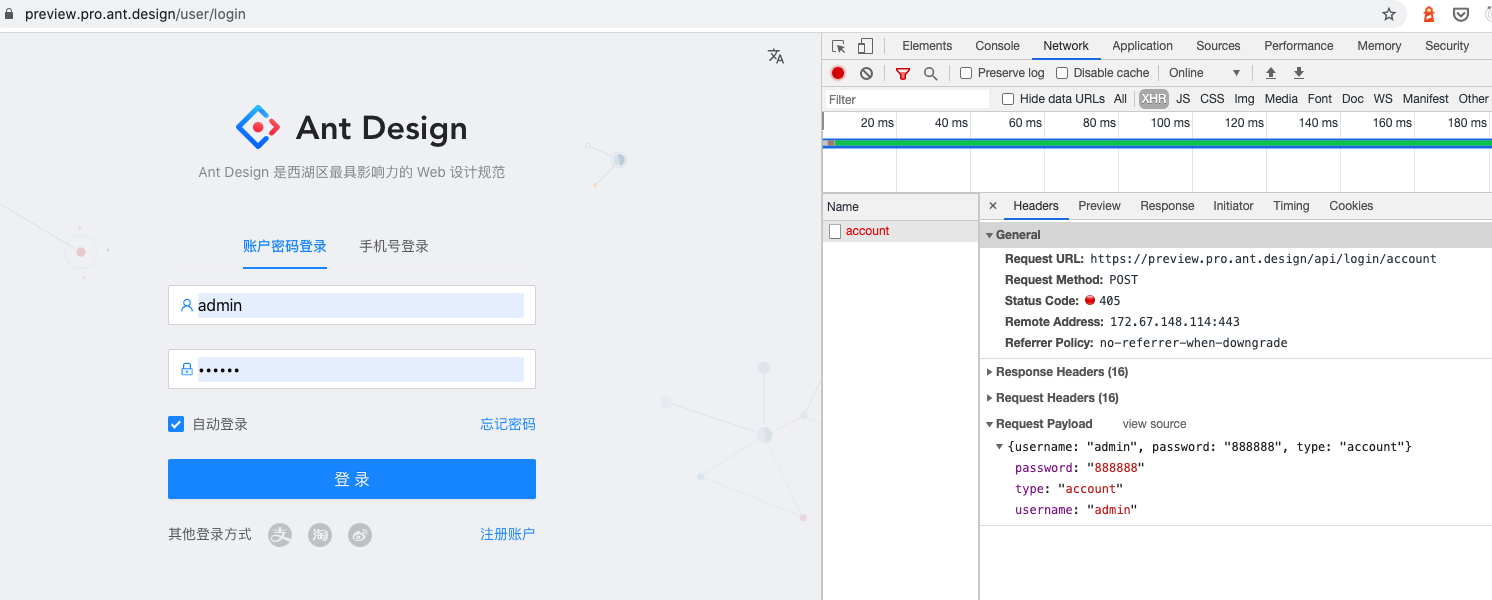Switch to the Cookies tab

[x=1351, y=206]
